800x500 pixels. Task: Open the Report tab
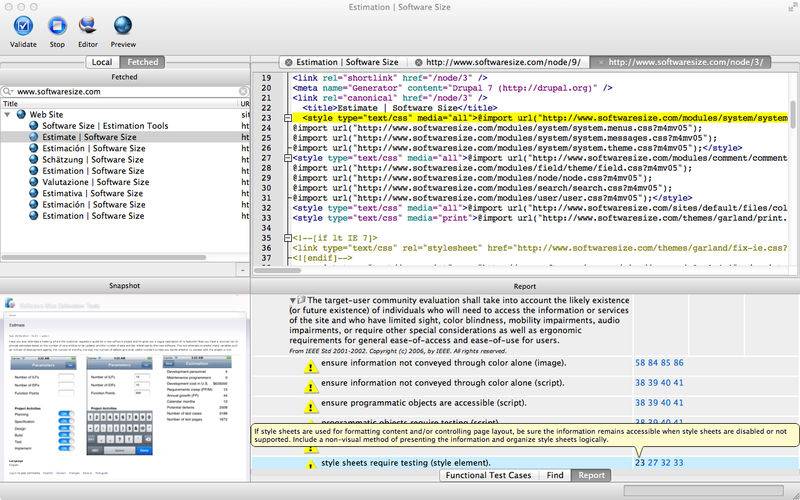click(591, 475)
